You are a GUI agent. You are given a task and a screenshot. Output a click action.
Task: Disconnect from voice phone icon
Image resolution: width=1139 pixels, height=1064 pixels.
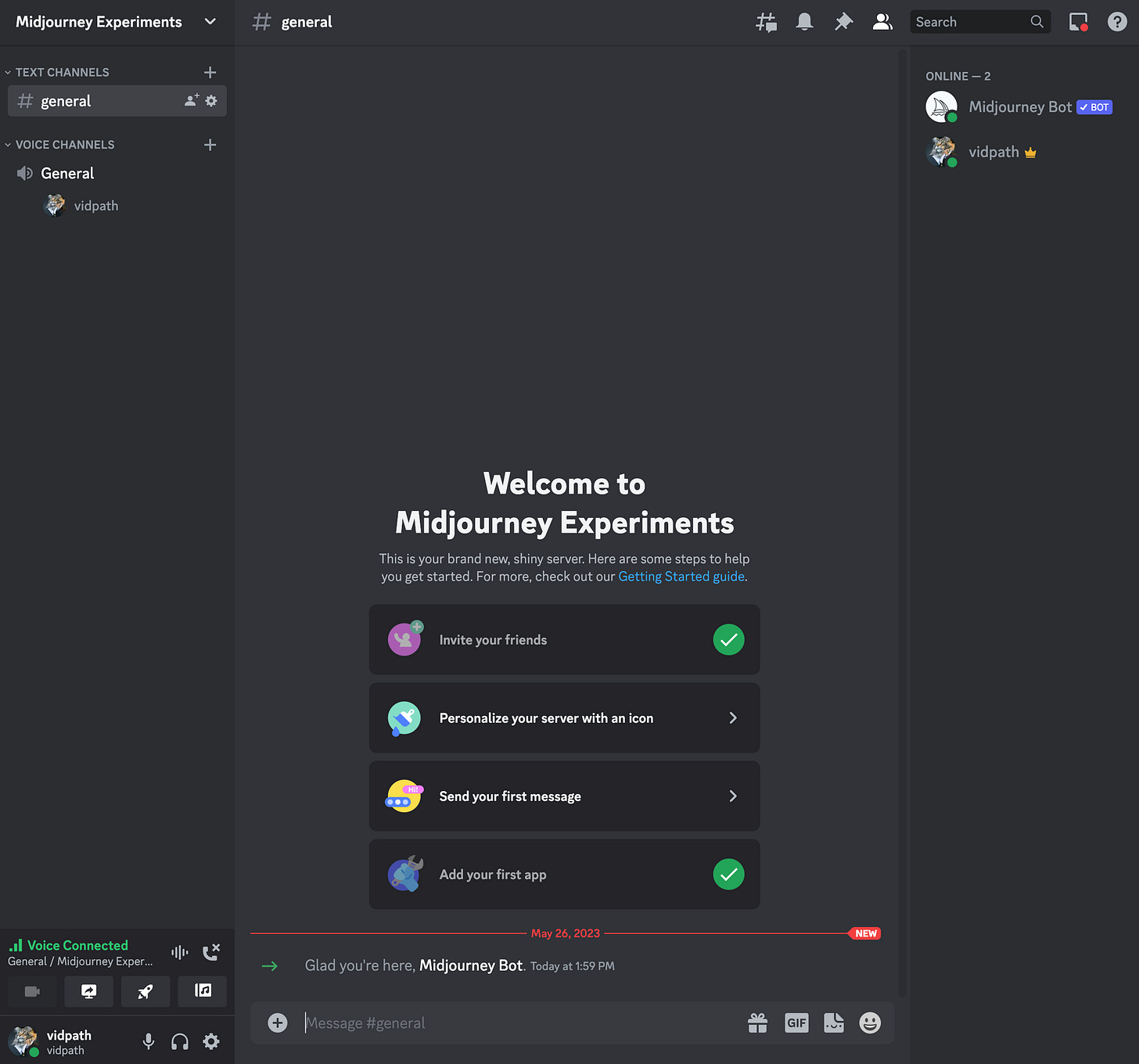[x=211, y=952]
